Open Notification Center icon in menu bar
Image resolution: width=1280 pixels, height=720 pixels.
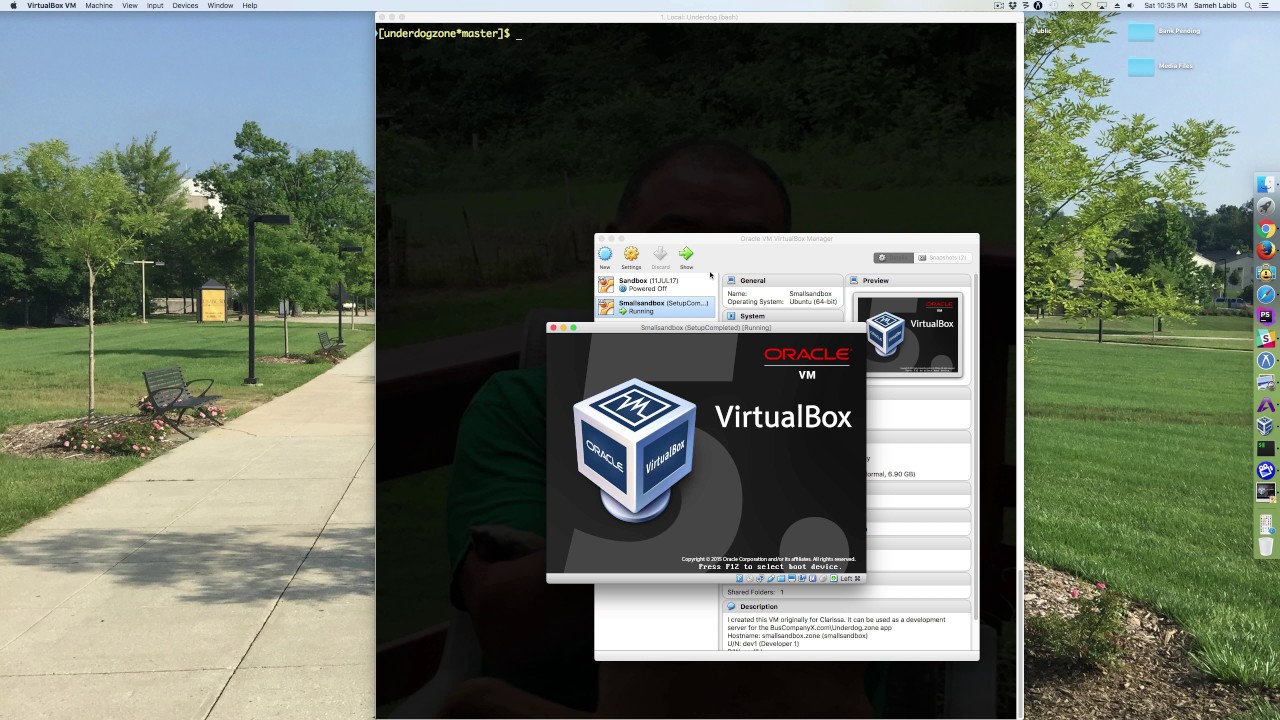[x=1264, y=5]
